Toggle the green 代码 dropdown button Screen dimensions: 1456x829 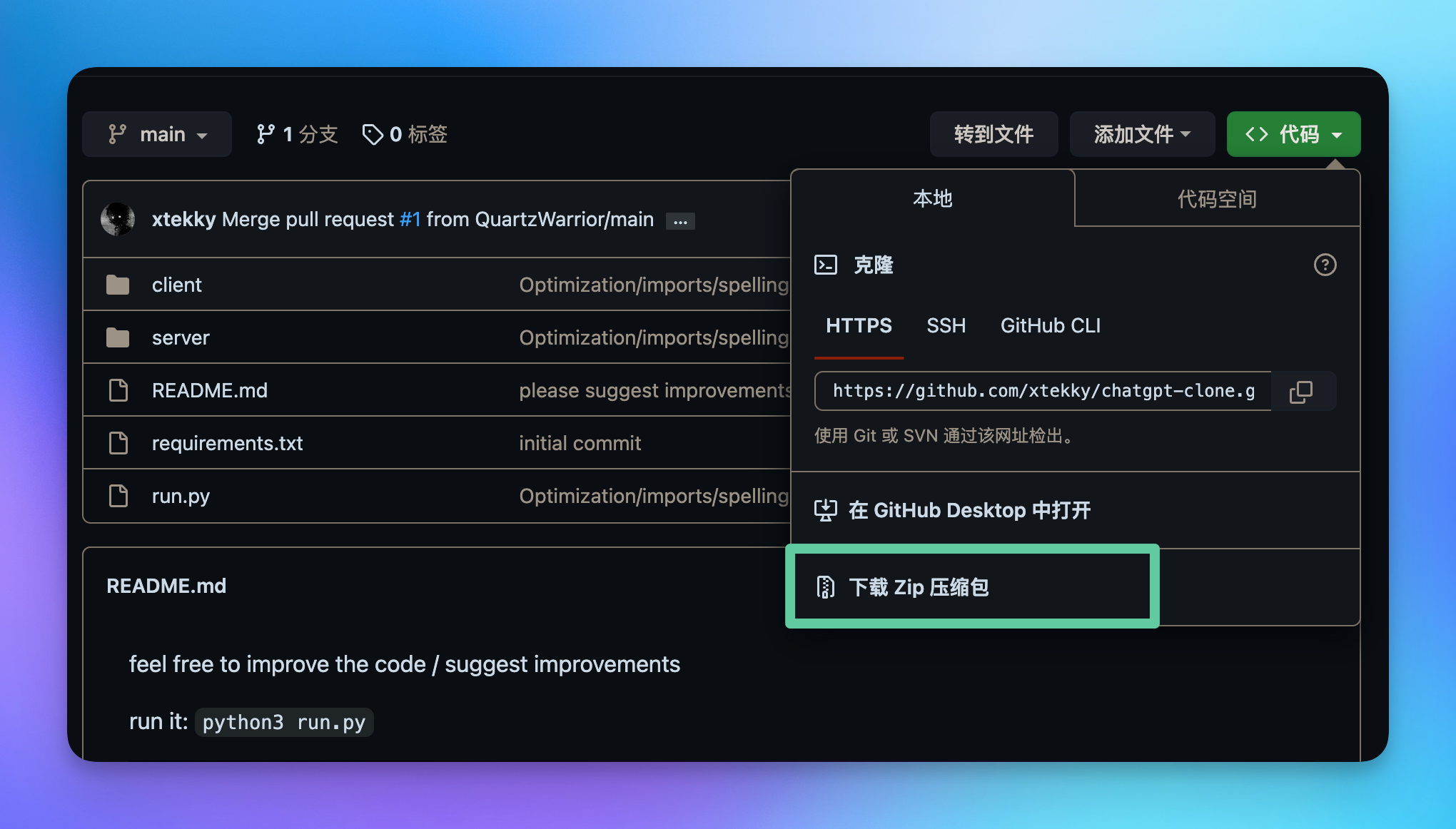point(1293,134)
